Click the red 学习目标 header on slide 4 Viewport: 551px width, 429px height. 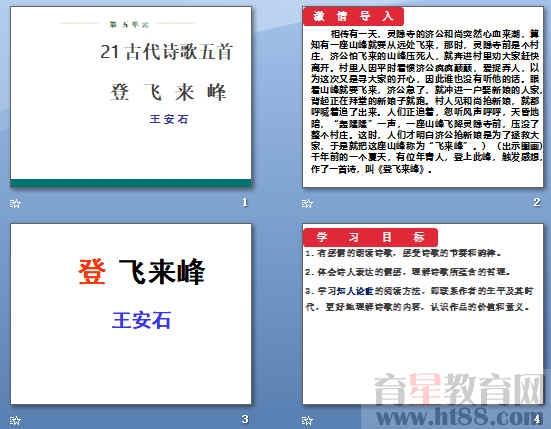tap(370, 237)
